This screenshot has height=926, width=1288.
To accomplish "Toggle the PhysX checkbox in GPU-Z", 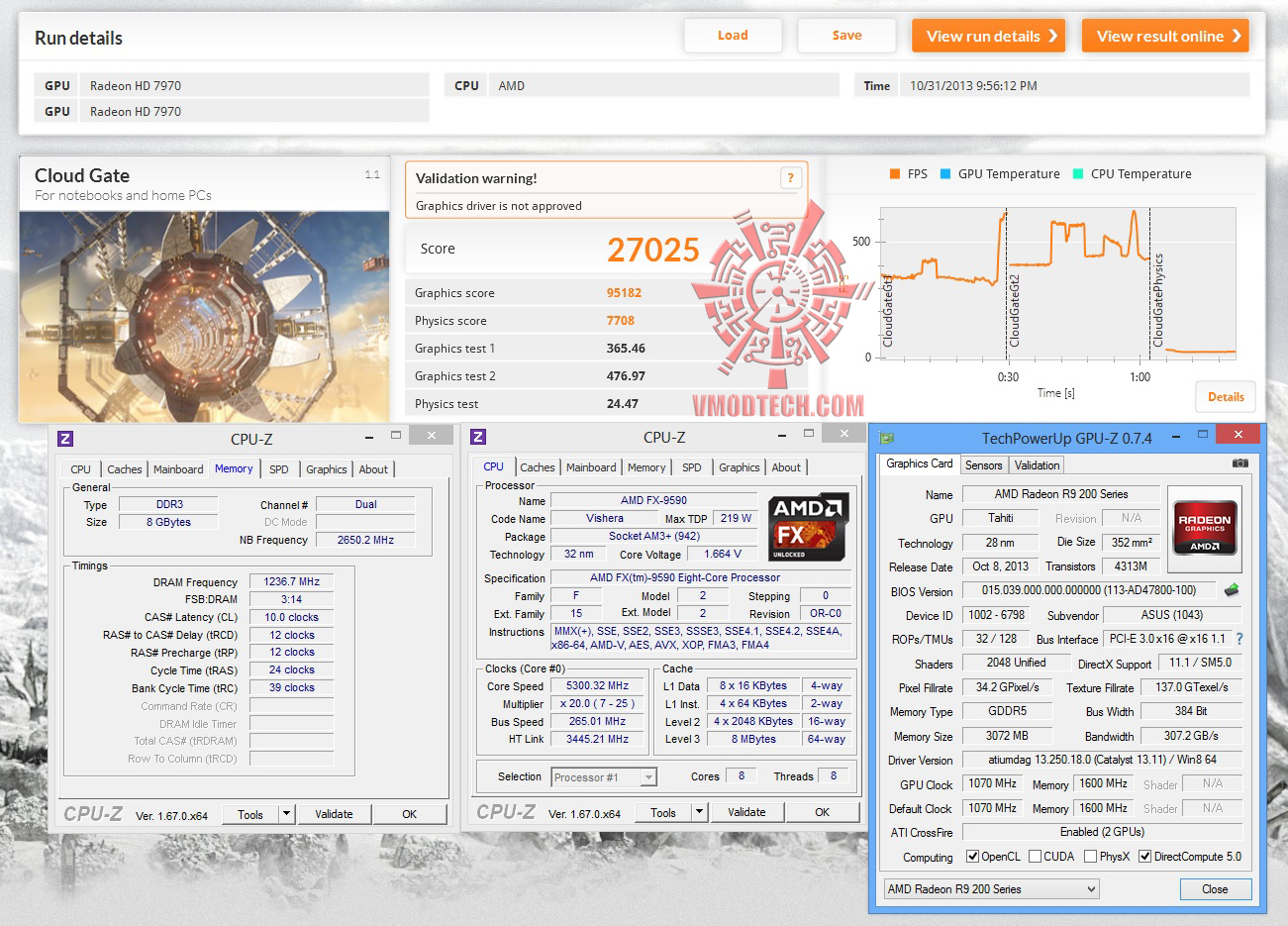I will 1090,857.
